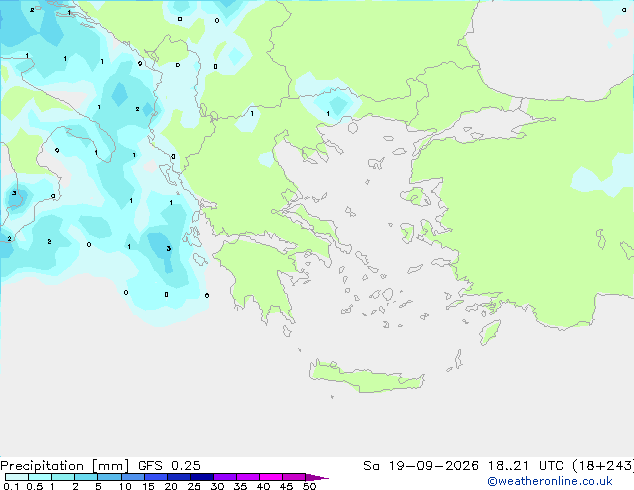Viewport: 634px width, 490px height.
Task: Select the purple 30 mm legend color
Action: pos(225,477)
